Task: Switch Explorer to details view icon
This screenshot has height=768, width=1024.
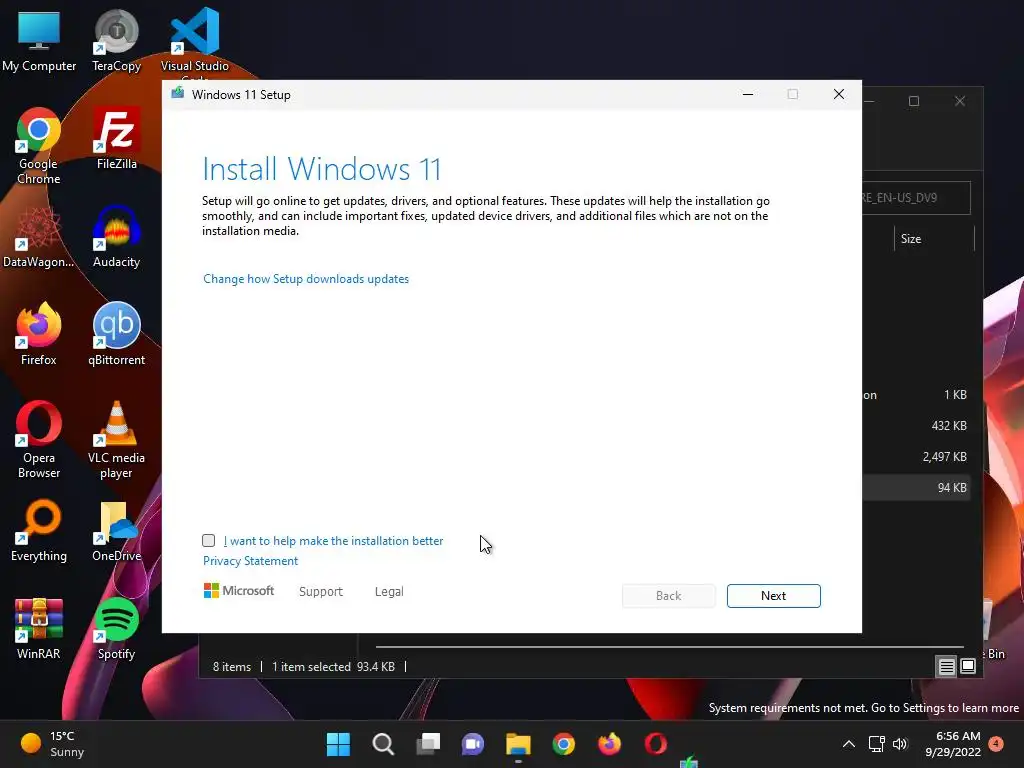Action: click(x=946, y=666)
